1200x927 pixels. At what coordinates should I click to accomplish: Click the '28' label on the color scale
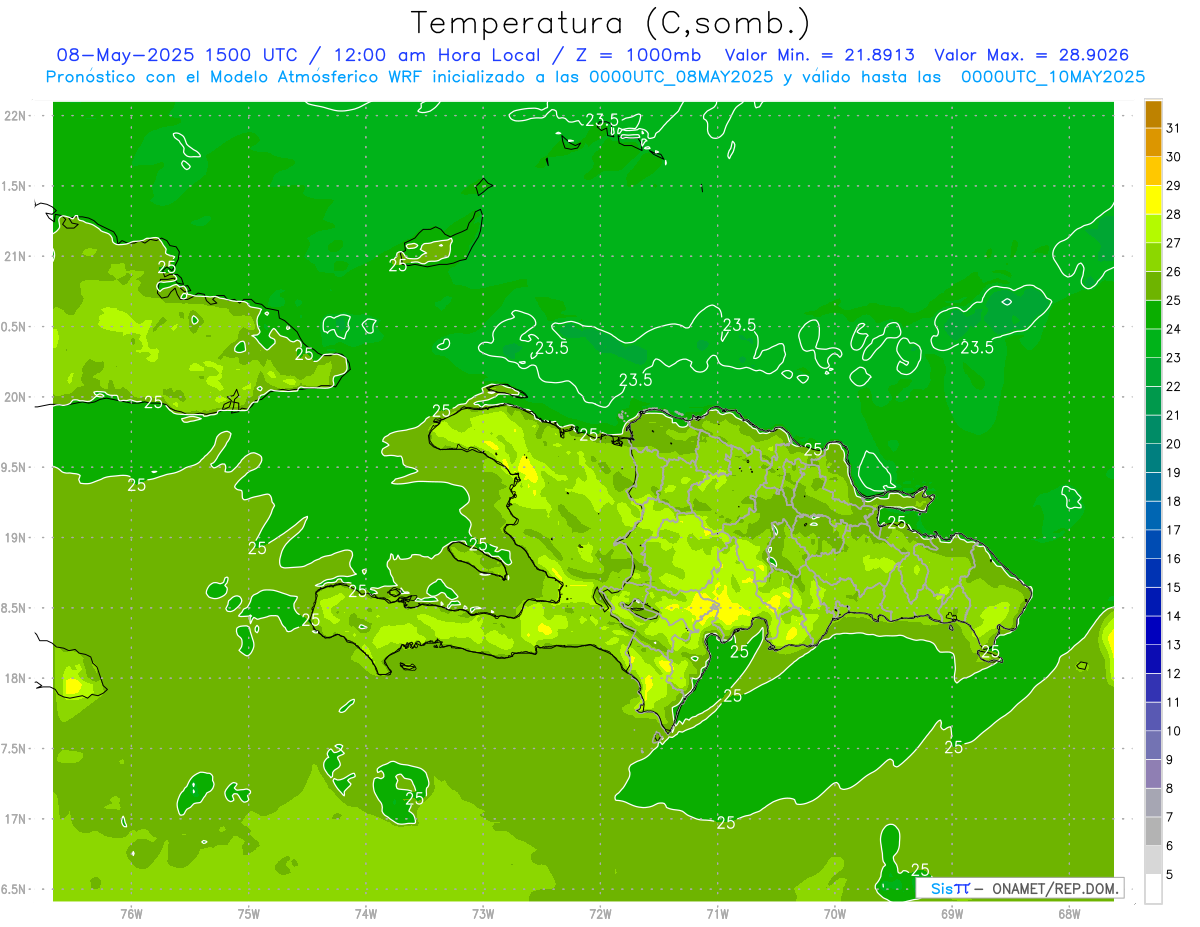tap(1173, 214)
